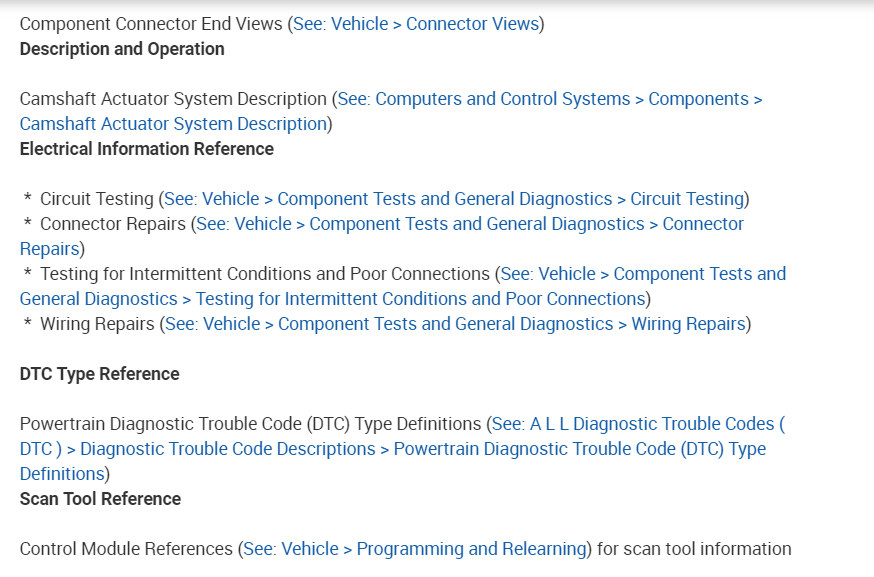
Task: Follow the Testing for Intermittent Conditions link
Action: click(642, 274)
